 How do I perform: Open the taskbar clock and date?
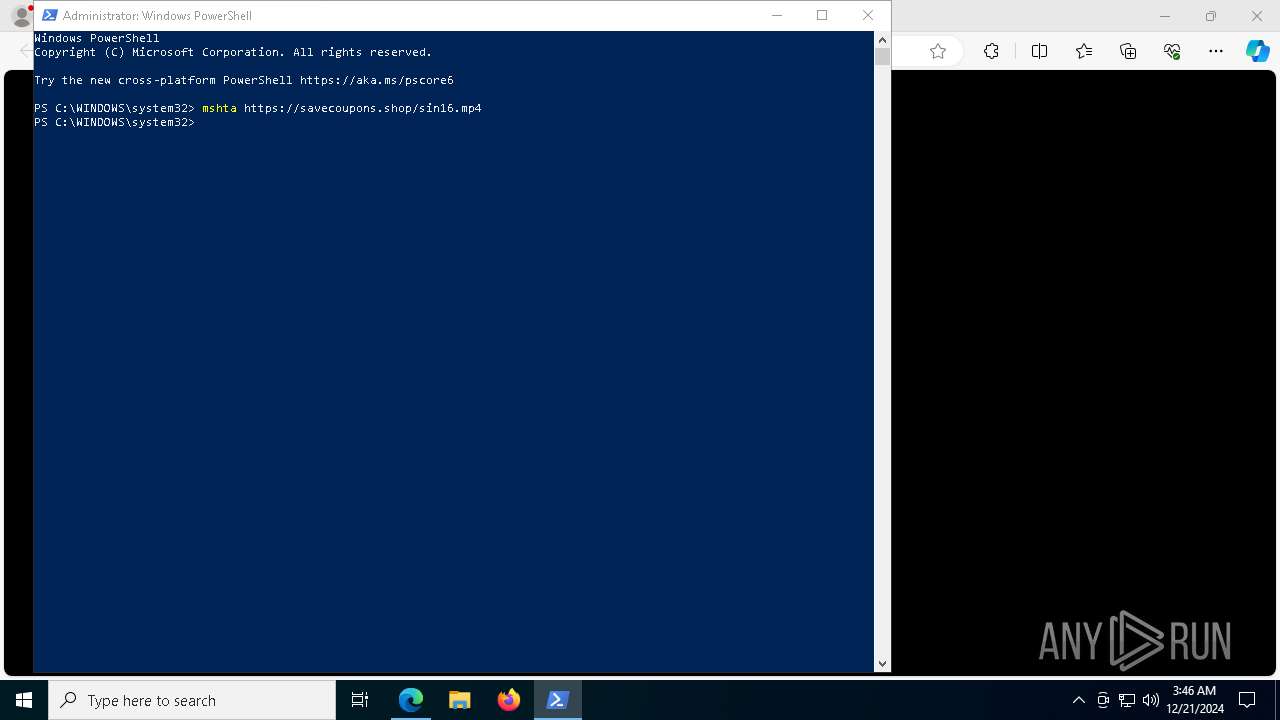point(1195,700)
